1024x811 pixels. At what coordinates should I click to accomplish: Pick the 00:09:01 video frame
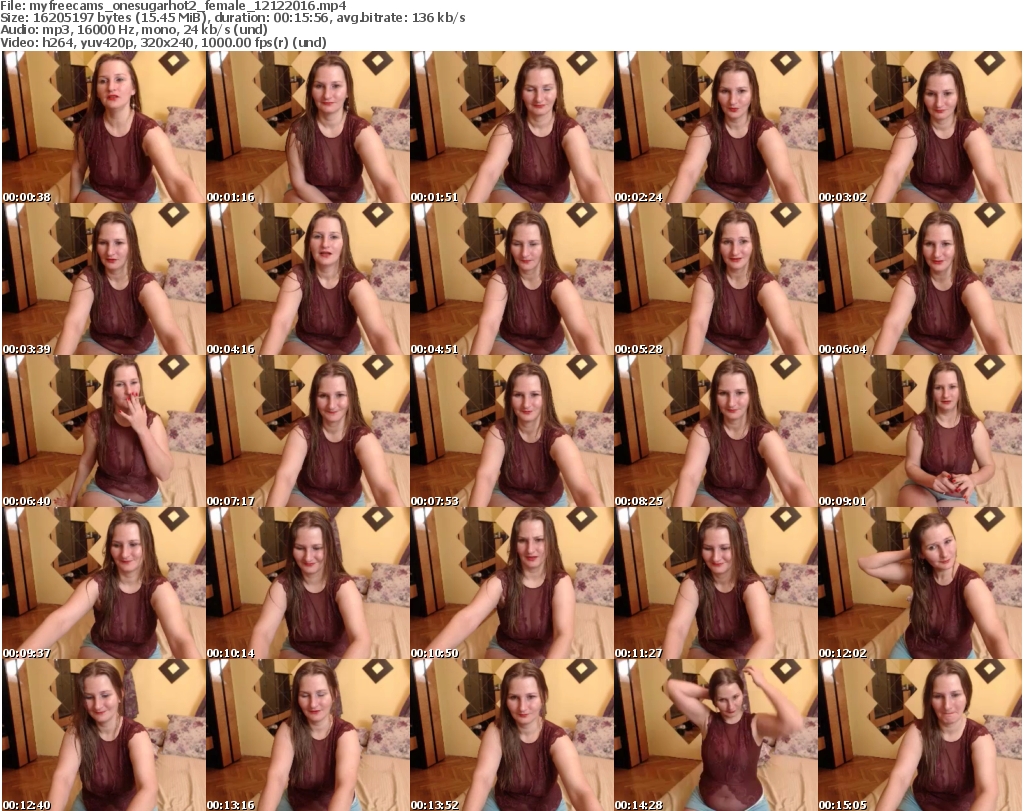(920, 432)
